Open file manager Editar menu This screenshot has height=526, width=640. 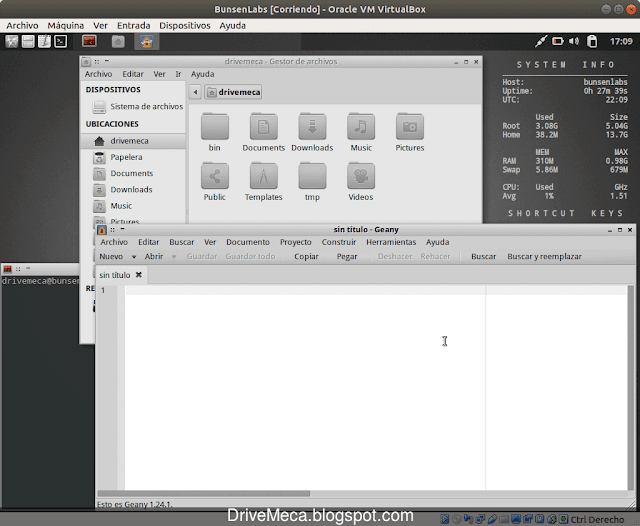click(x=133, y=74)
